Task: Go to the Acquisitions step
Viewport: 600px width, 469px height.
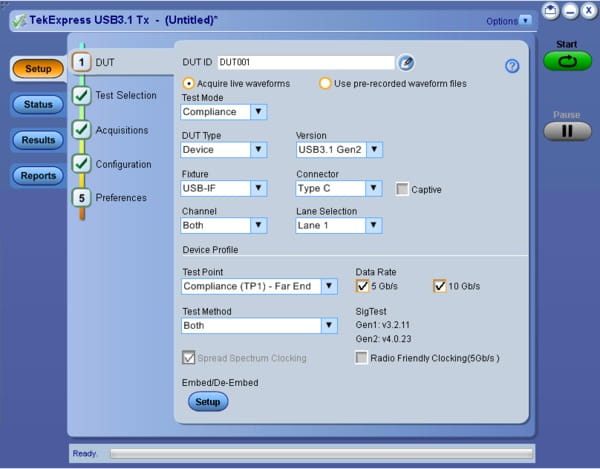Action: pyautogui.click(x=122, y=130)
